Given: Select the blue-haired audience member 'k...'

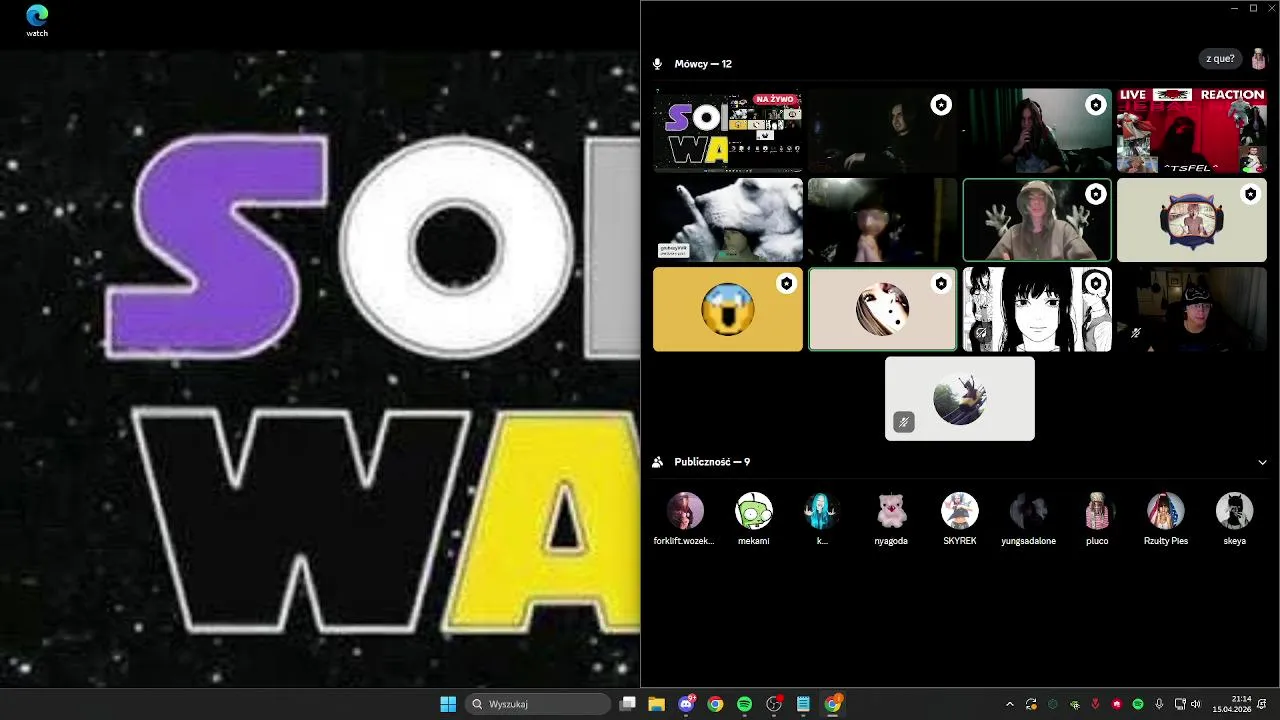Looking at the screenshot, I should pyautogui.click(x=823, y=519).
